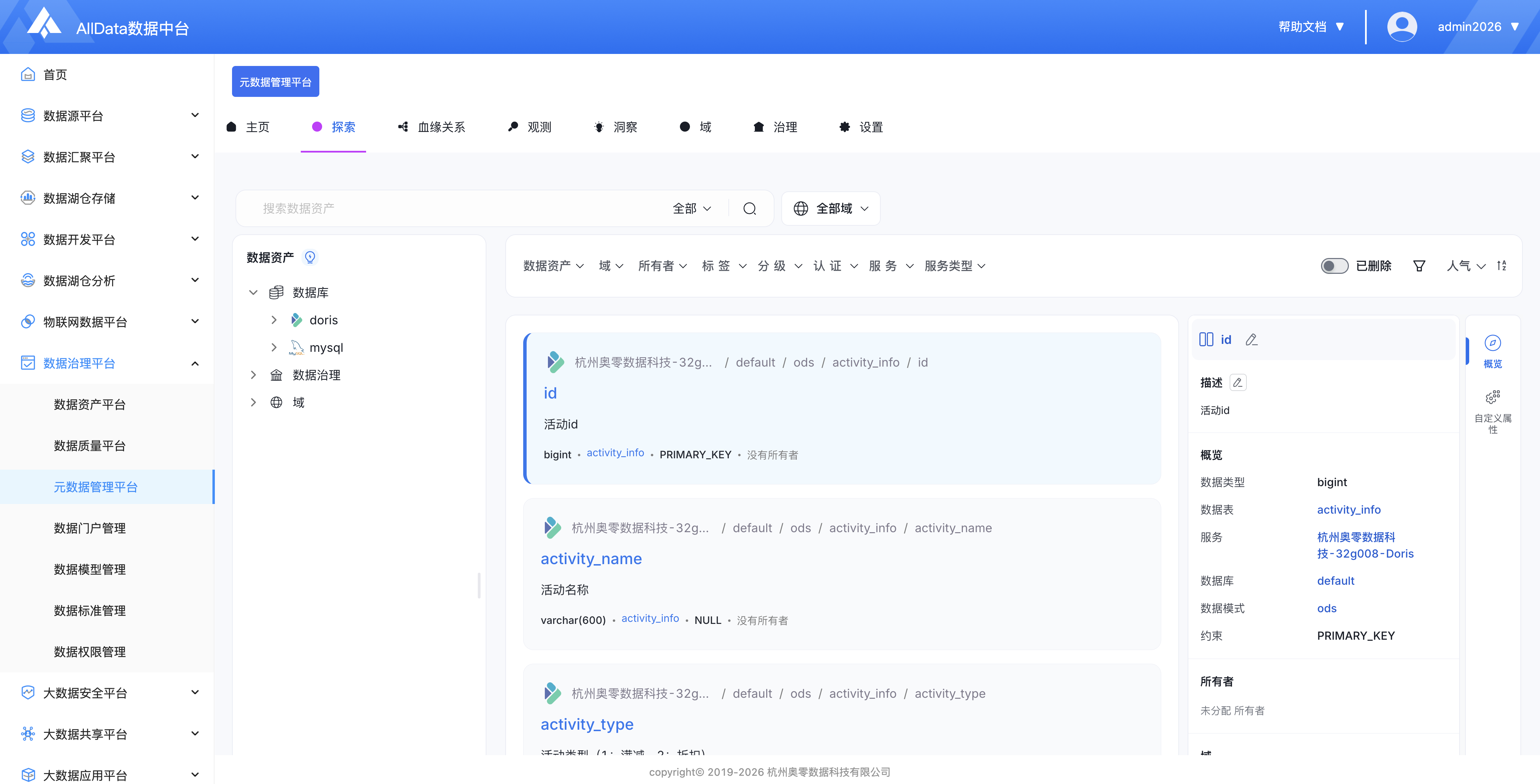Click the 大数据安全平台 shield icon
Image resolution: width=1540 pixels, height=784 pixels.
coord(27,693)
